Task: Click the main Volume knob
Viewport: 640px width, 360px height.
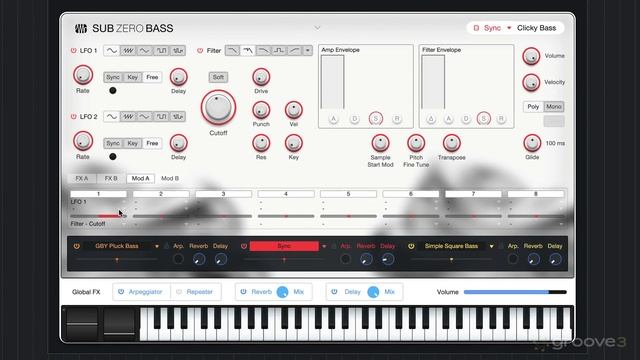Action: pos(531,56)
